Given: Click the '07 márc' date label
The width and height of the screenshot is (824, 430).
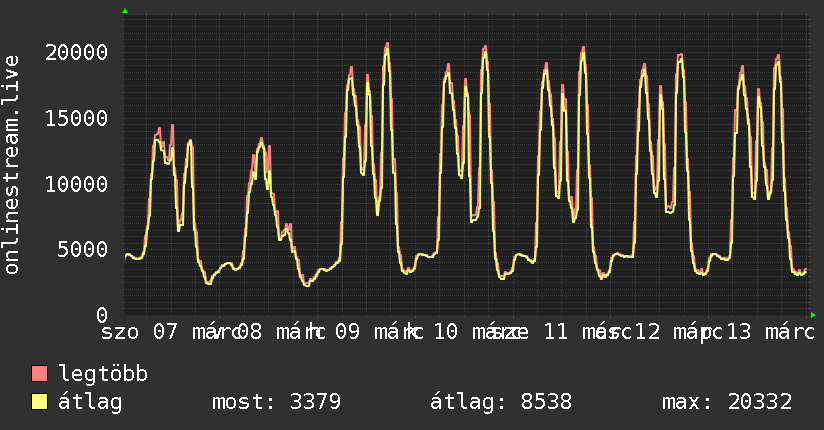Looking at the screenshot, I should (197, 332).
